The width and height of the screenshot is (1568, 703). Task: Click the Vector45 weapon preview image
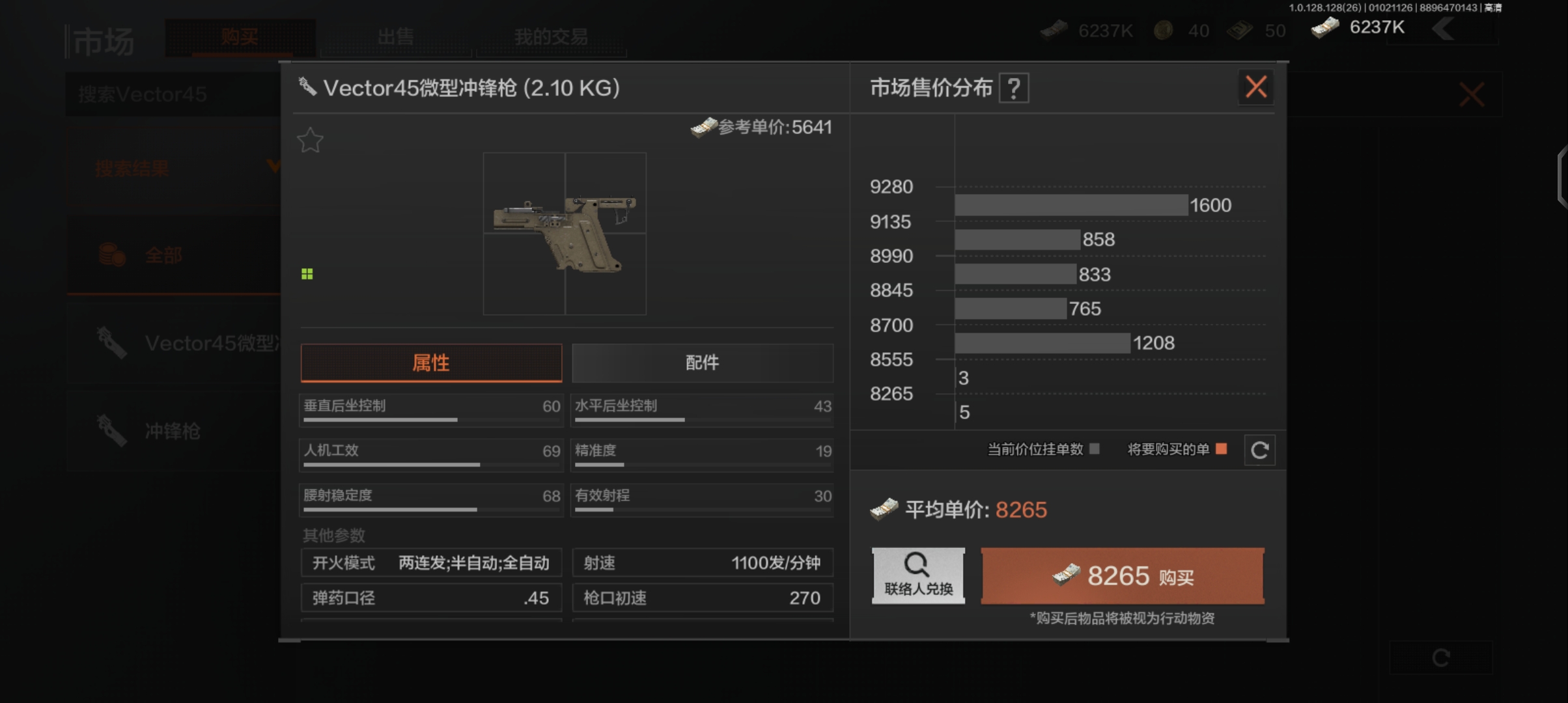point(565,234)
